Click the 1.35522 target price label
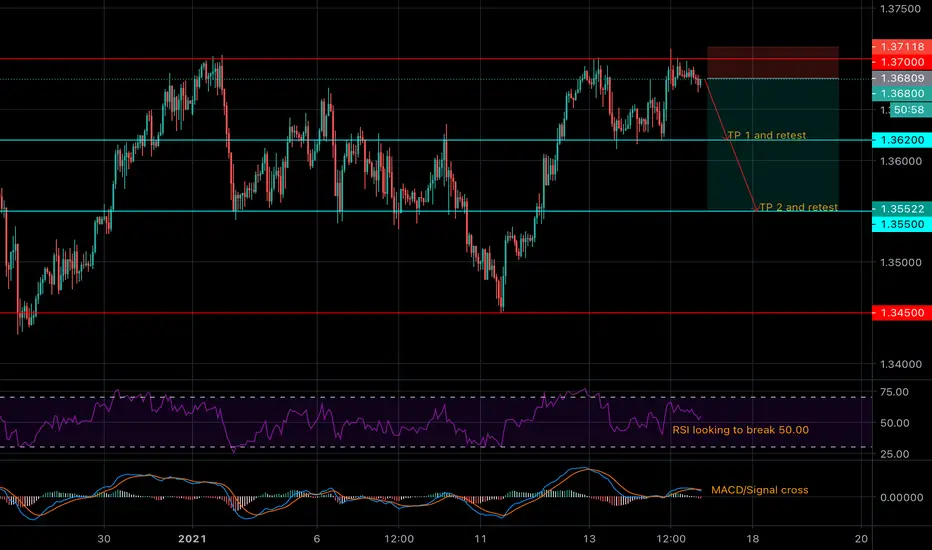This screenshot has height=550, width=932. (902, 209)
